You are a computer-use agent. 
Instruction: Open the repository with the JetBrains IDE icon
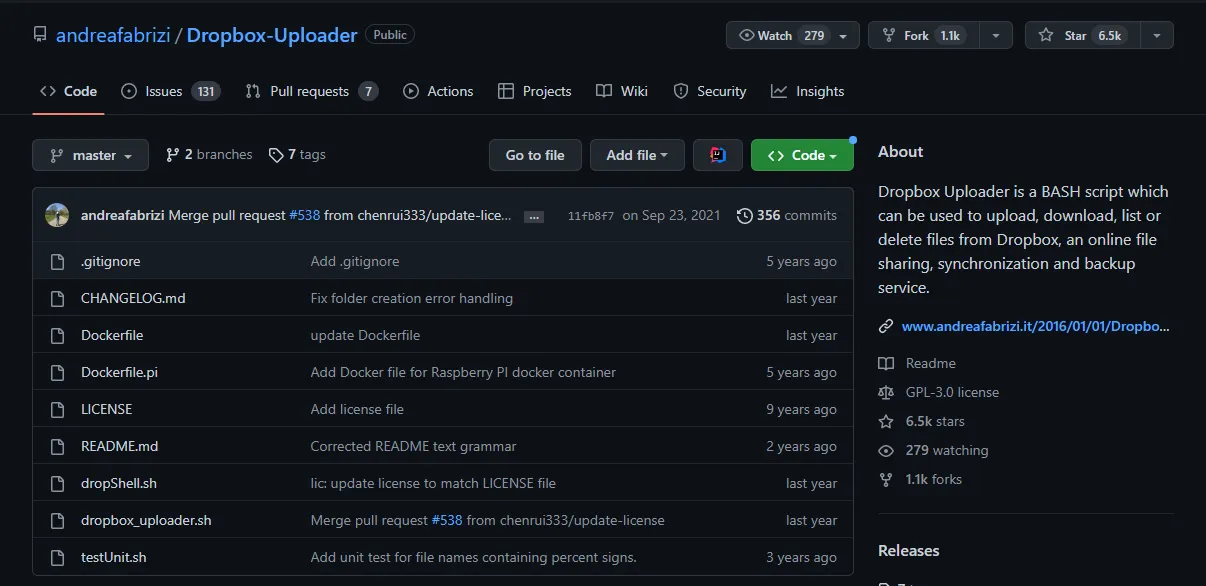tap(718, 155)
